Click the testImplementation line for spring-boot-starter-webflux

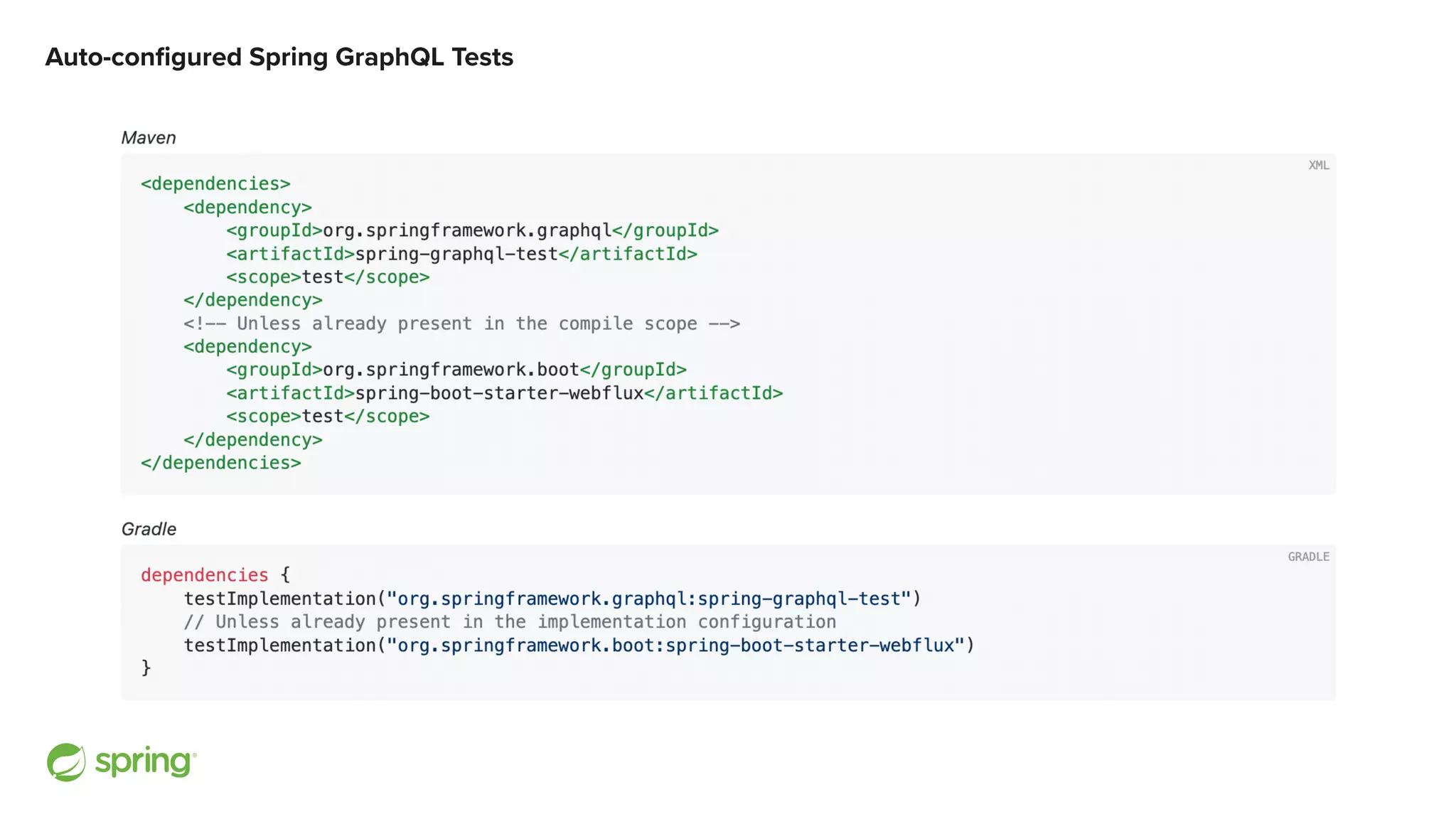(x=579, y=646)
